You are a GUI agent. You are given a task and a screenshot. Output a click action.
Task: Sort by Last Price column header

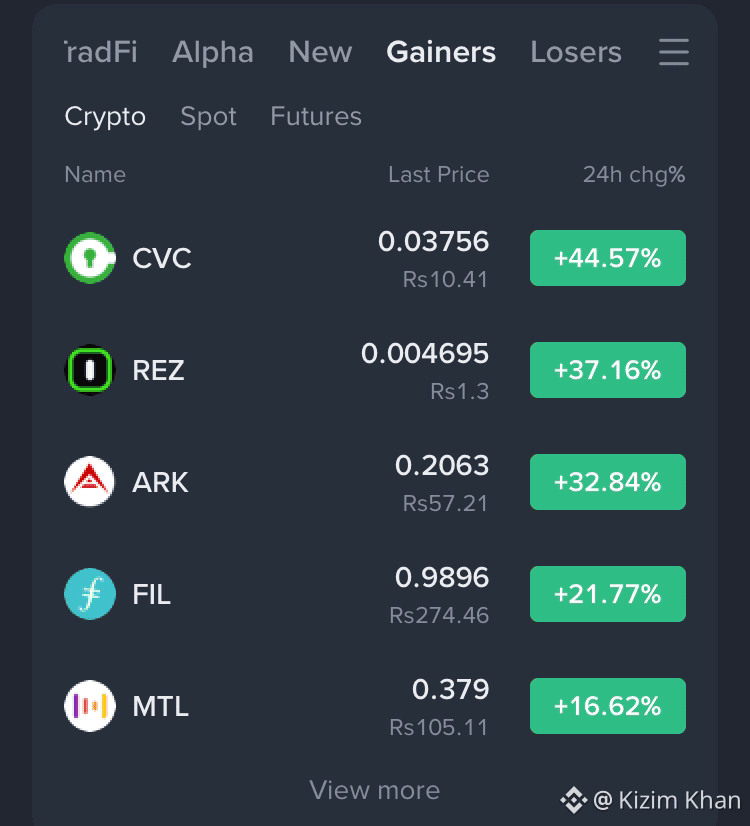439,174
